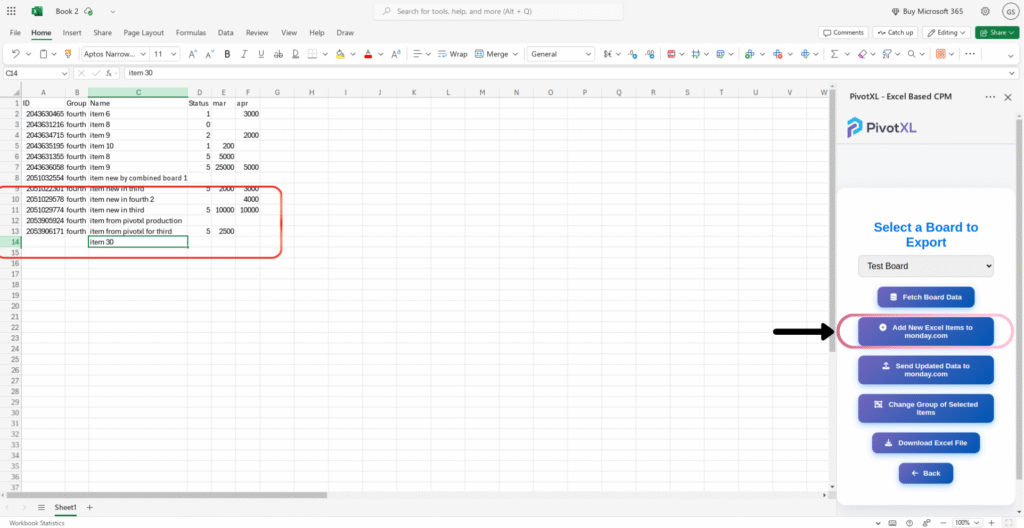The image size is (1024, 528).
Task: Switch to the Draw tab
Action: [x=345, y=33]
